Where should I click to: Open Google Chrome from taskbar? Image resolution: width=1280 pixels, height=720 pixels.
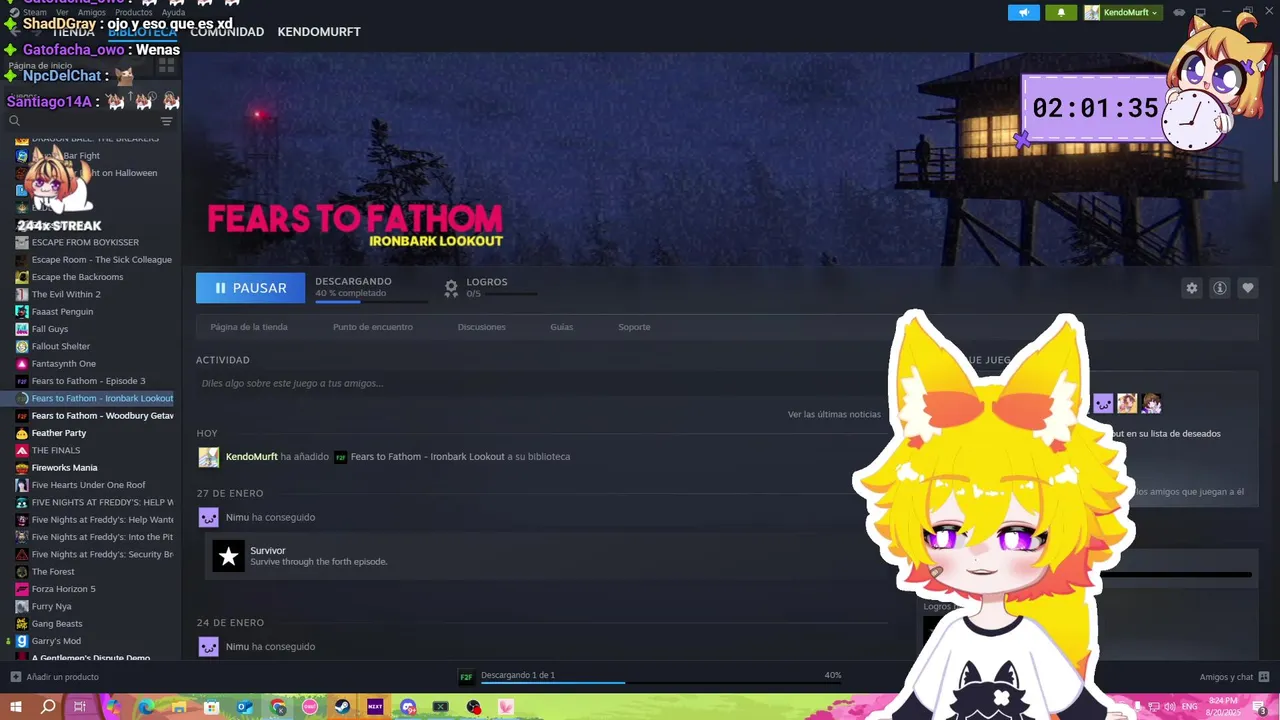click(278, 707)
